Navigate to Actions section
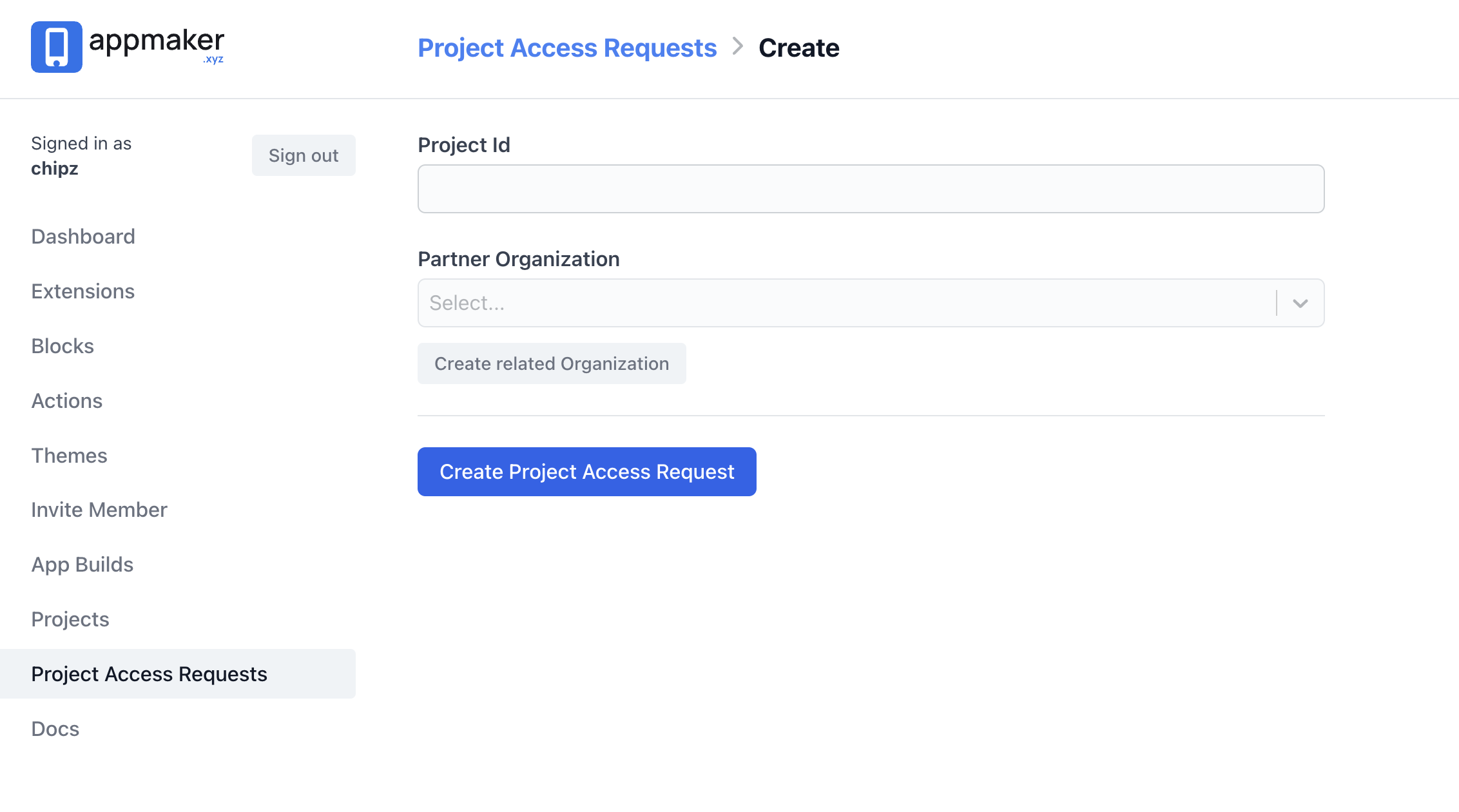The height and width of the screenshot is (812, 1459). click(67, 400)
